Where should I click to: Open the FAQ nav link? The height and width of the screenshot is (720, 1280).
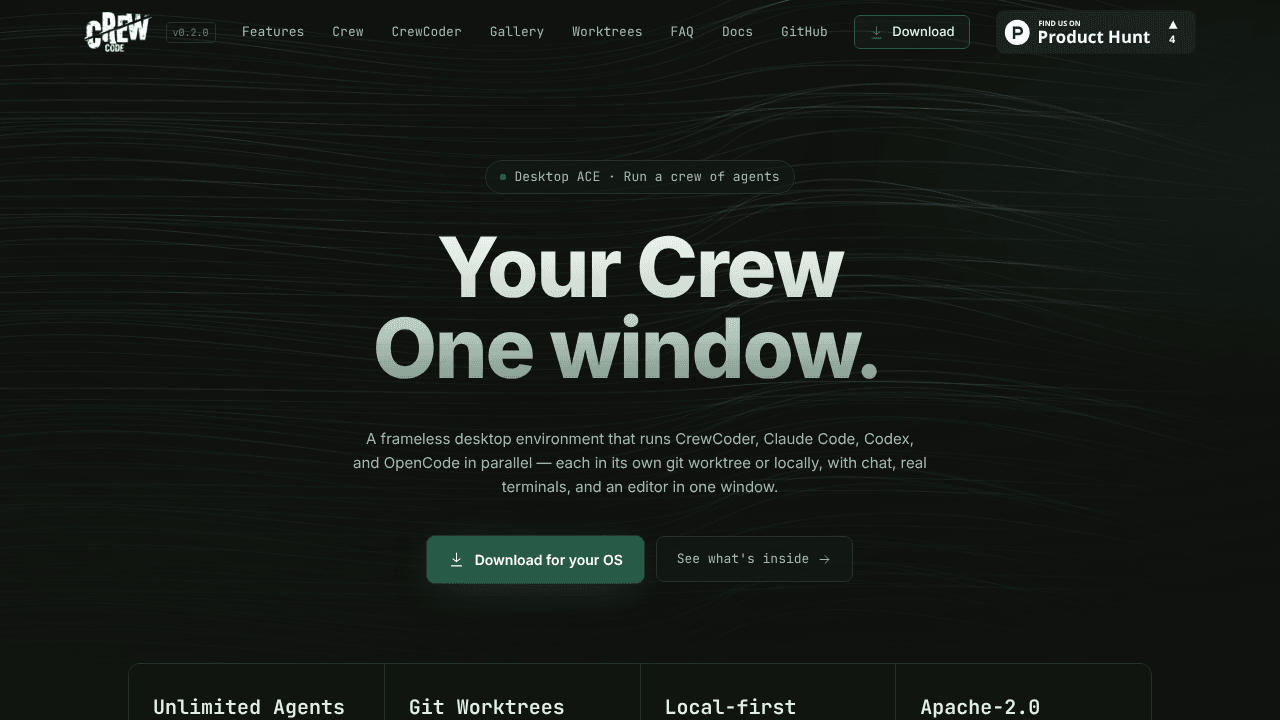tap(682, 32)
